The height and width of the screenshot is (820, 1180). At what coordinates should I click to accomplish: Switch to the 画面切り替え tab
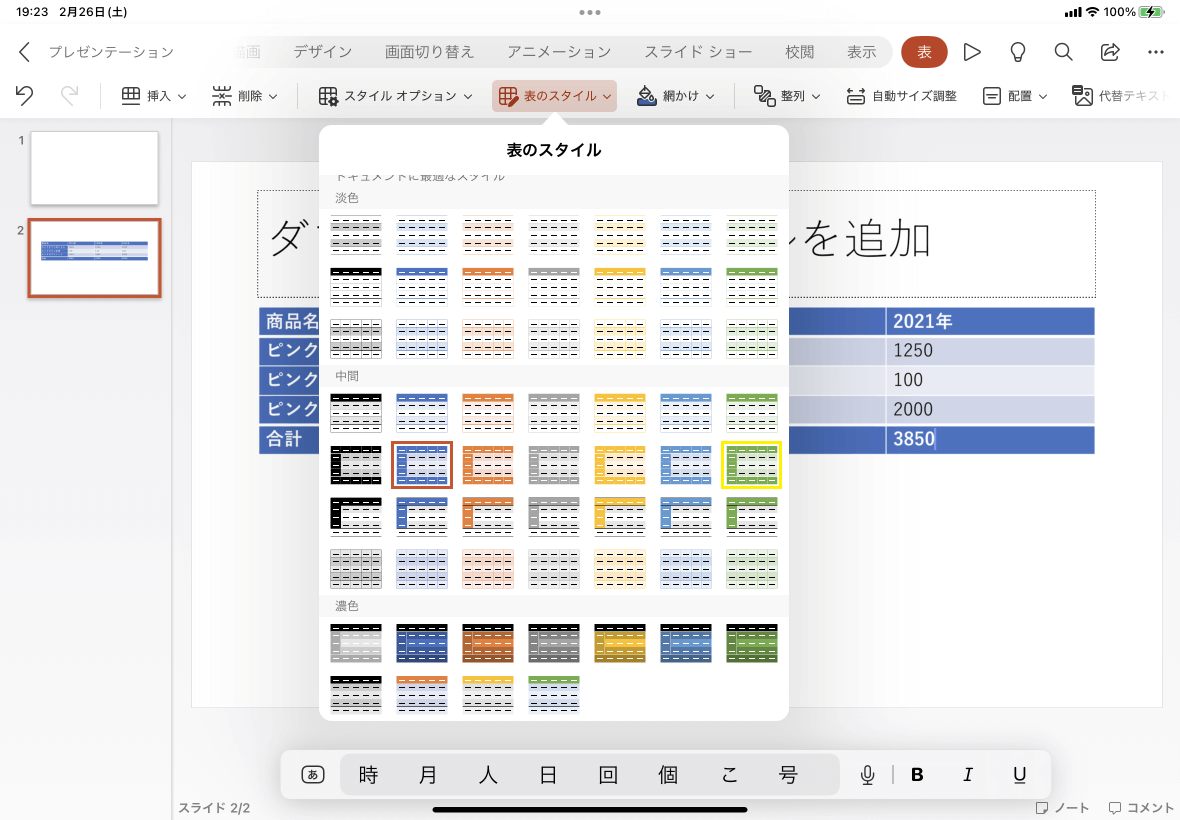tap(430, 52)
